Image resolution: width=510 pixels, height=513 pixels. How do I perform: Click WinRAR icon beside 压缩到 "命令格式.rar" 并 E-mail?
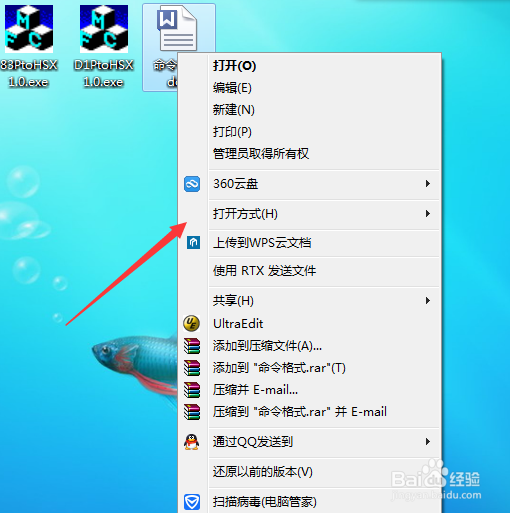(192, 412)
